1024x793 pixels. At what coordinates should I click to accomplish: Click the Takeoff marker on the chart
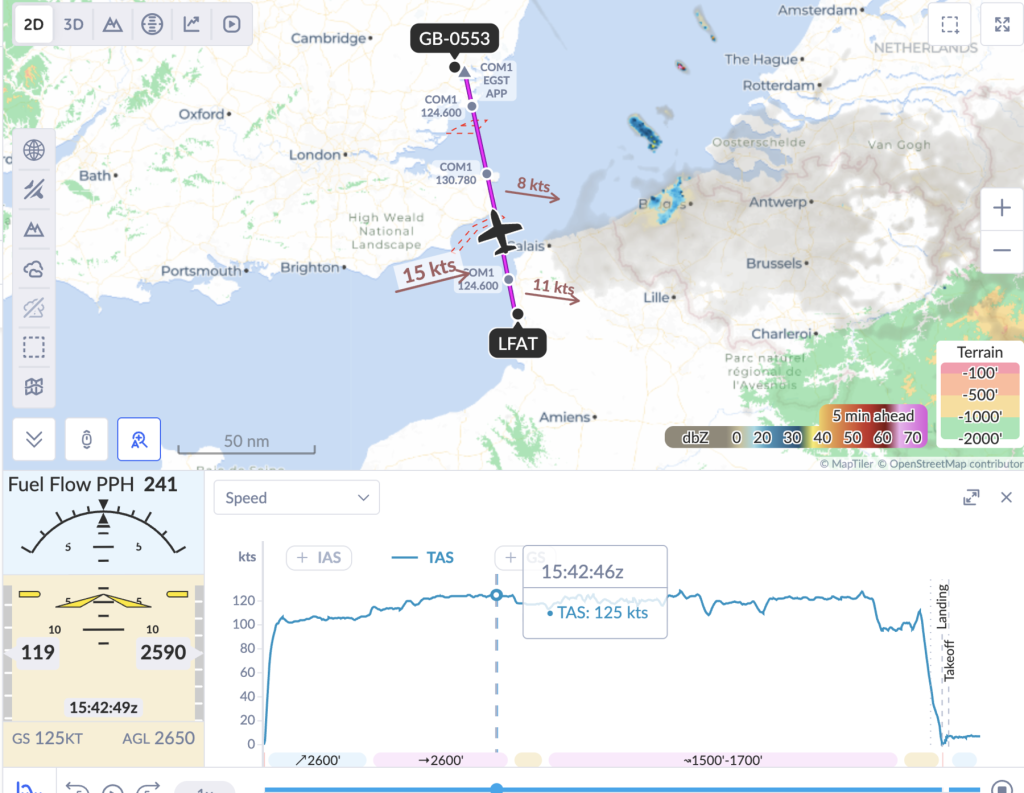(949, 661)
